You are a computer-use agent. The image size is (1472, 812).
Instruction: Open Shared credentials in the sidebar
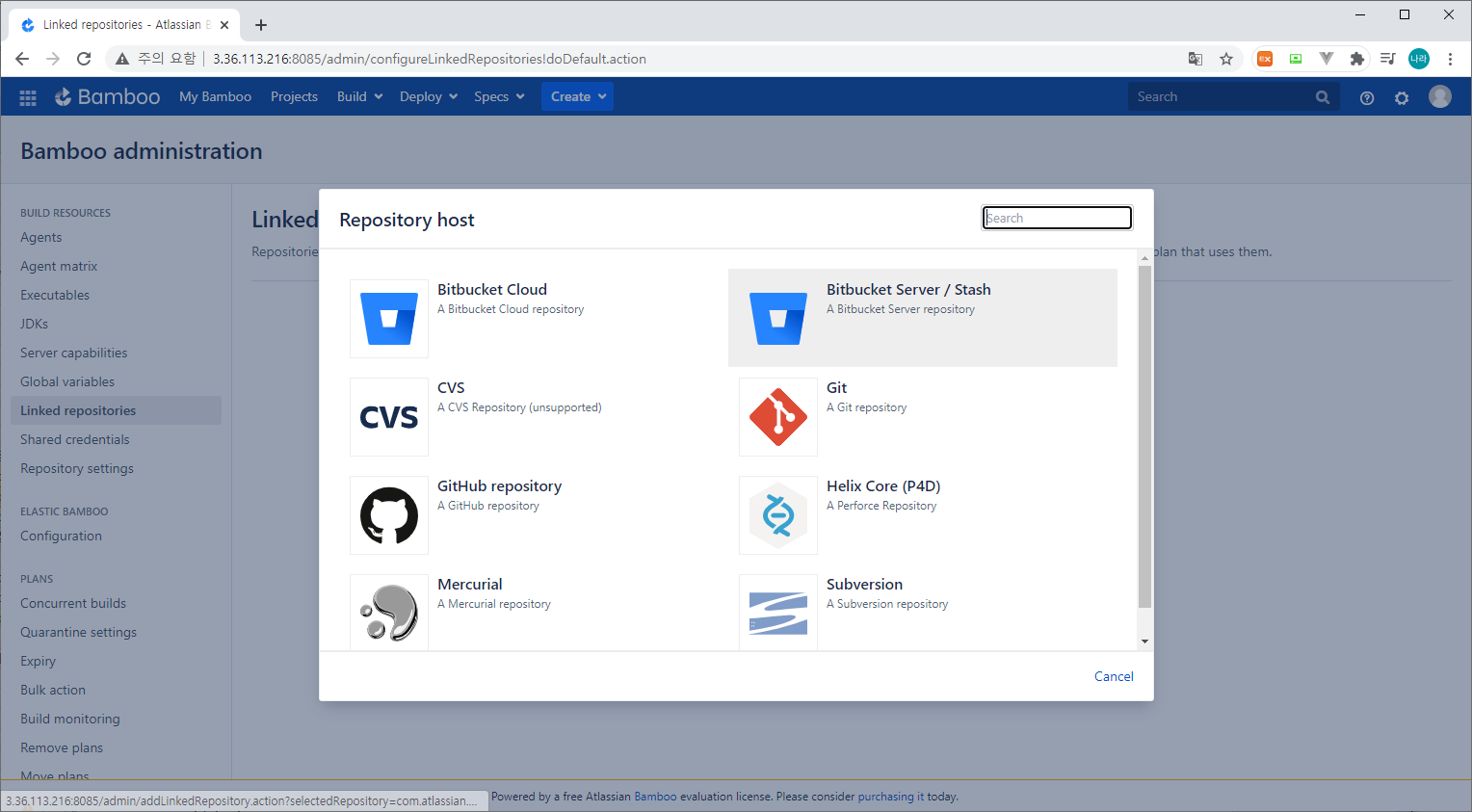[x=75, y=439]
